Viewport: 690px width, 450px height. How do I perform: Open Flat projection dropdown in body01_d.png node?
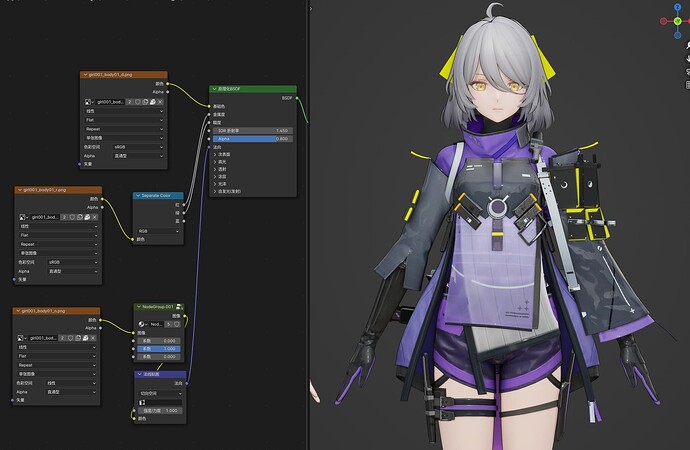point(124,120)
